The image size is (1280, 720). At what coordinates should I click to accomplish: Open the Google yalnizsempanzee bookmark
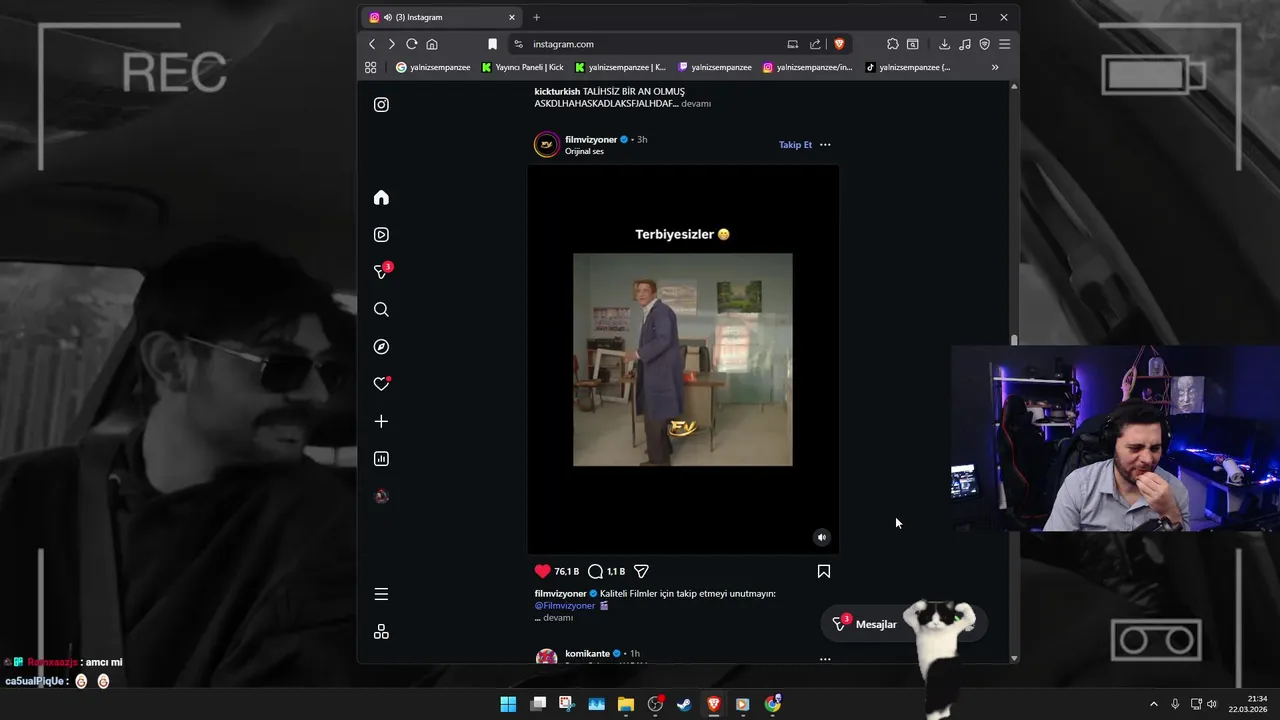click(x=433, y=67)
